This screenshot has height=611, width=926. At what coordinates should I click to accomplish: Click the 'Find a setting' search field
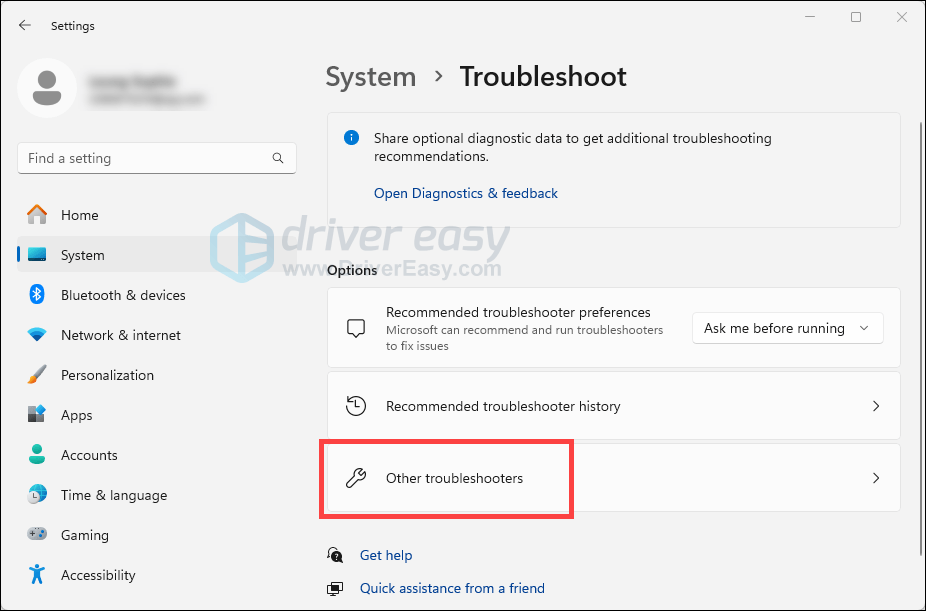pos(145,158)
